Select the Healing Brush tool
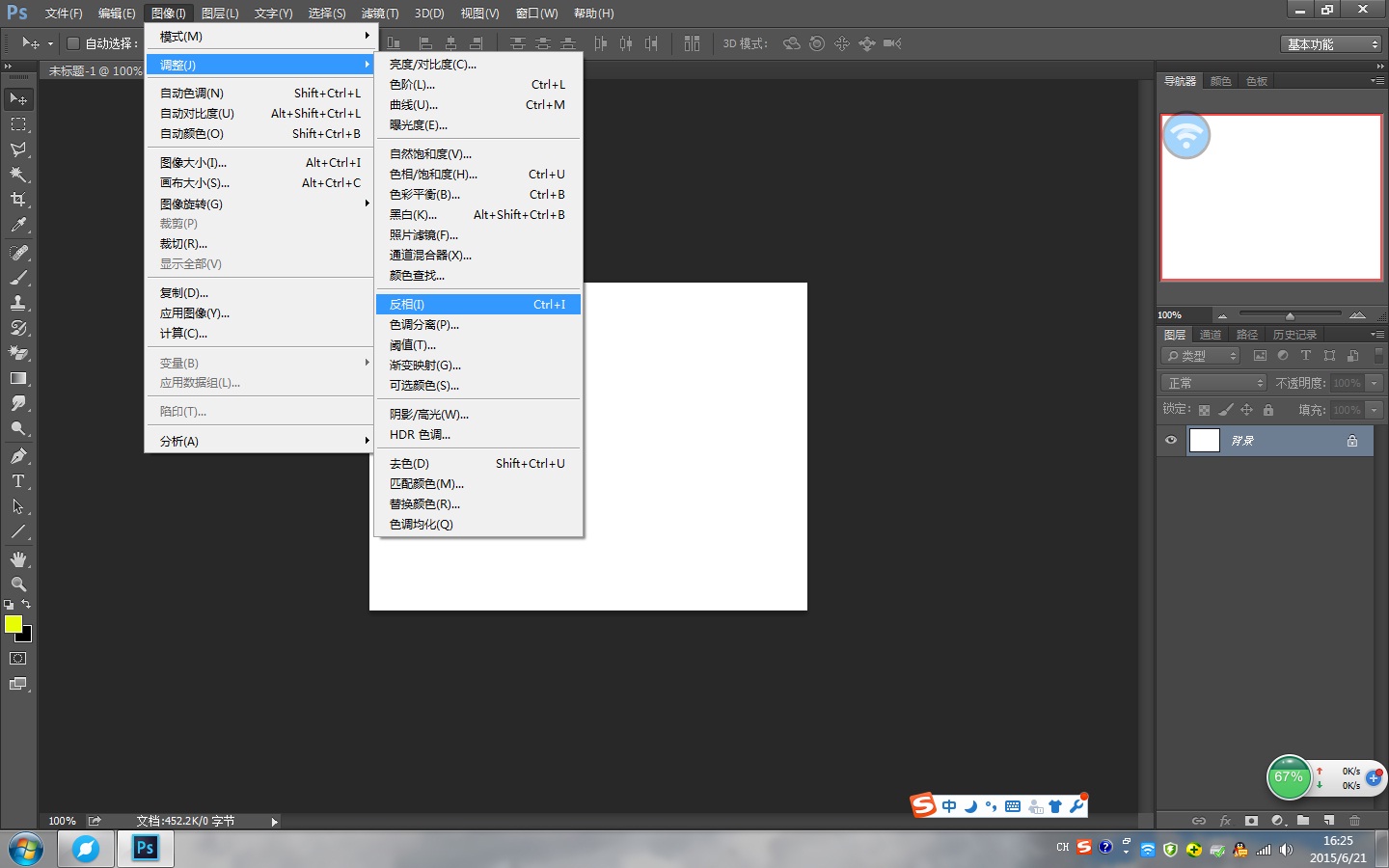Screen dimensions: 1389x868 point(18,253)
